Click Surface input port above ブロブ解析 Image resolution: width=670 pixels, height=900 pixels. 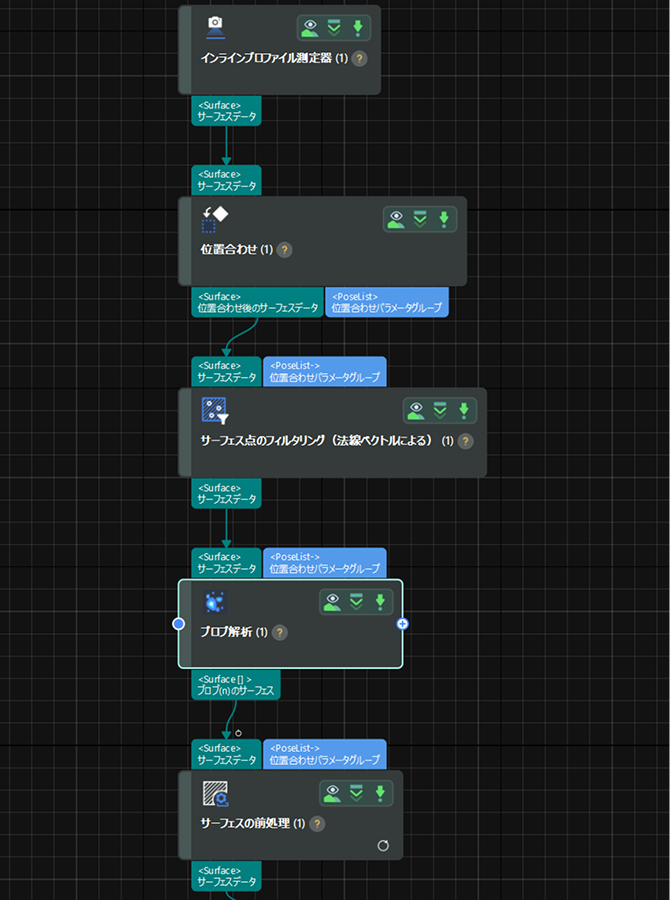coord(226,562)
